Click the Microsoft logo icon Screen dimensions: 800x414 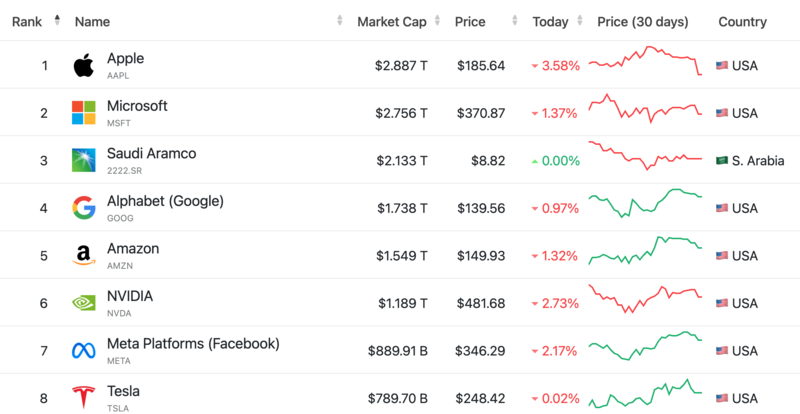click(83, 112)
